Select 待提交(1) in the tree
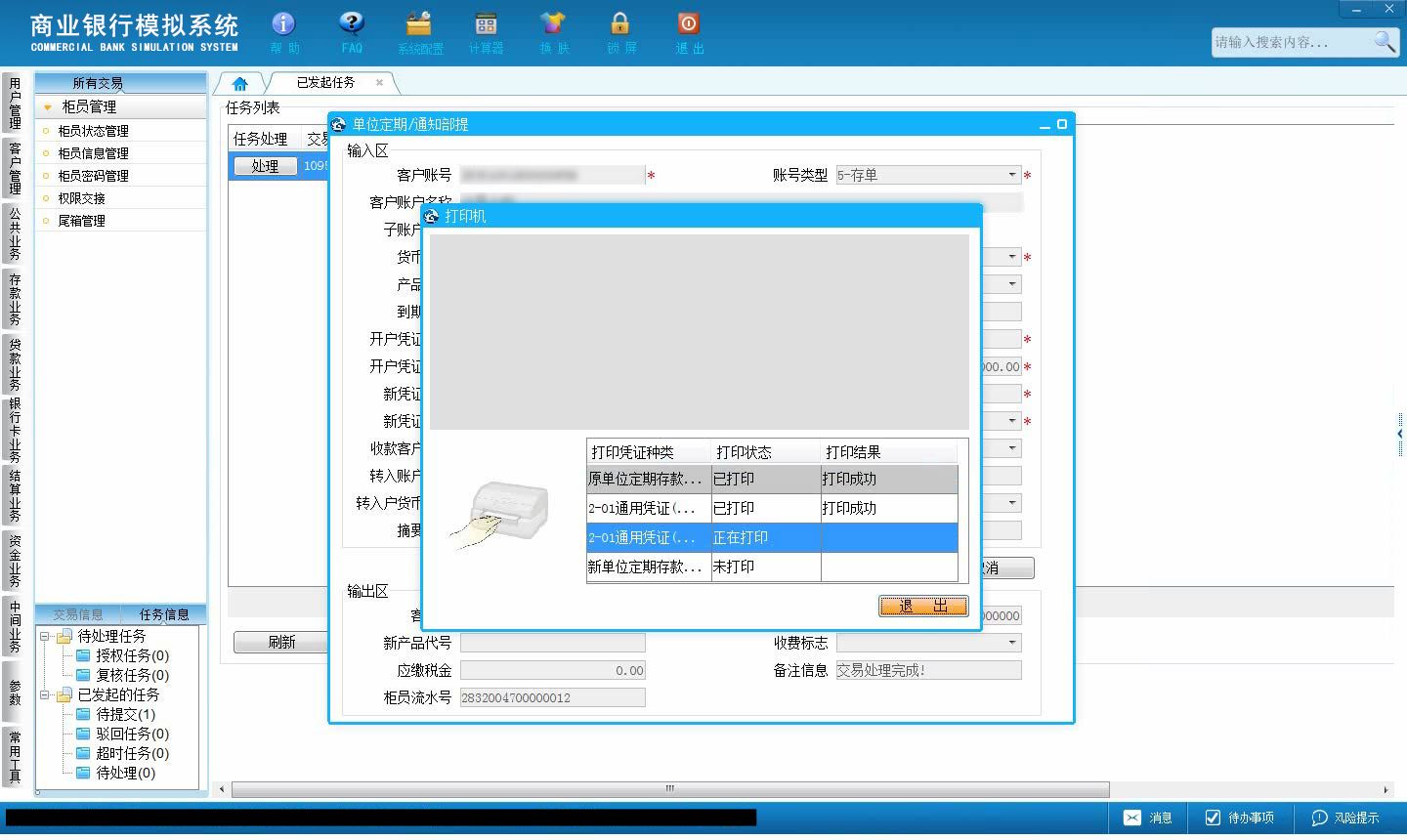 click(125, 714)
